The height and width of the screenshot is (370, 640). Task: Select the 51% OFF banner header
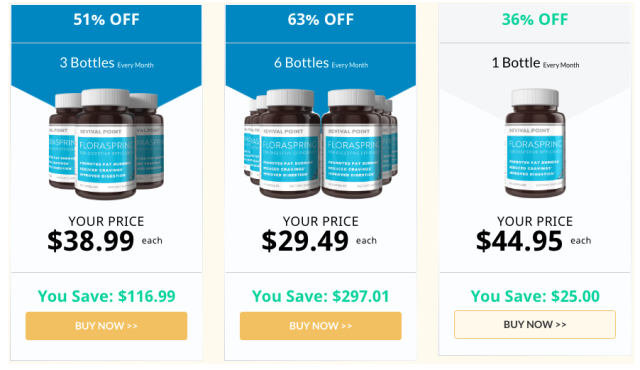pyautogui.click(x=106, y=20)
